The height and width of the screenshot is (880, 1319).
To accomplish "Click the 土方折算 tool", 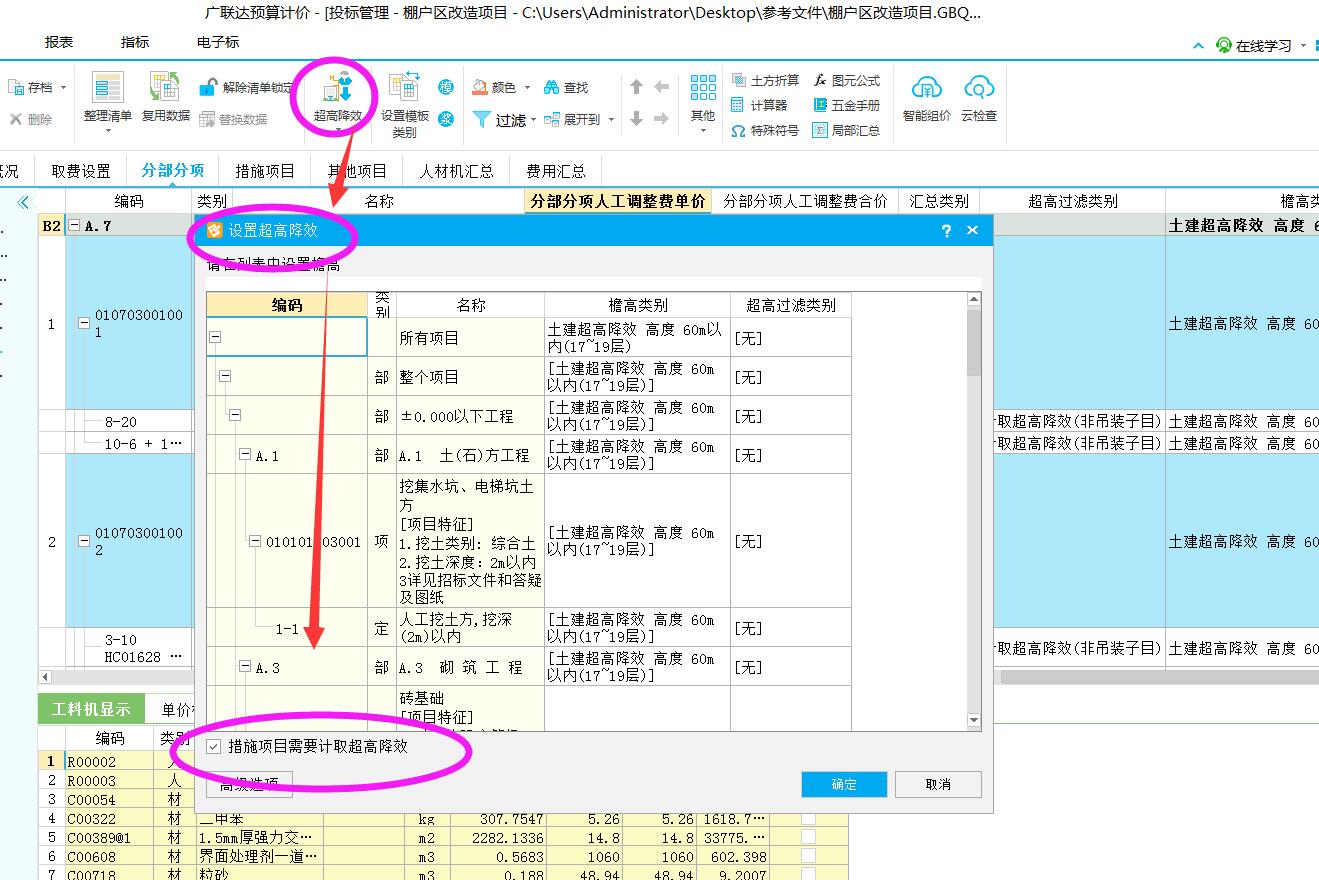I will 765,80.
